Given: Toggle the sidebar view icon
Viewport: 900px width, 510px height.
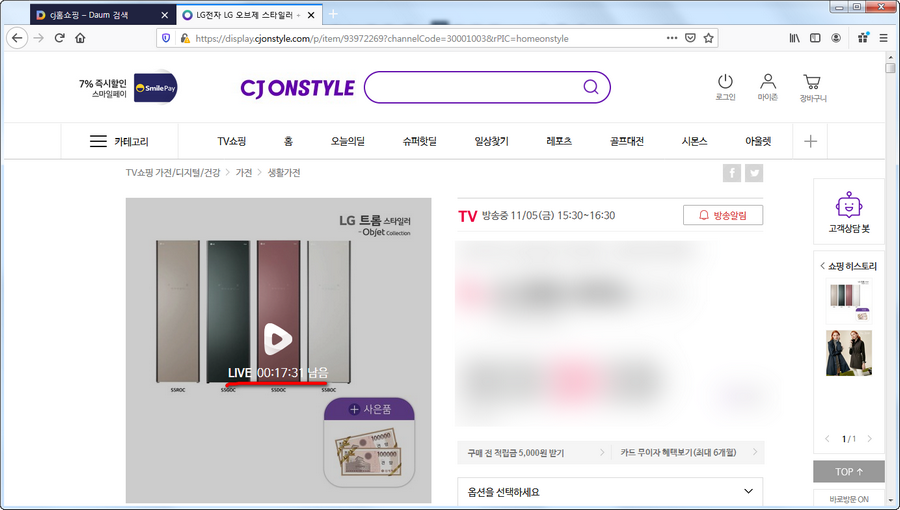Looking at the screenshot, I should (815, 38).
